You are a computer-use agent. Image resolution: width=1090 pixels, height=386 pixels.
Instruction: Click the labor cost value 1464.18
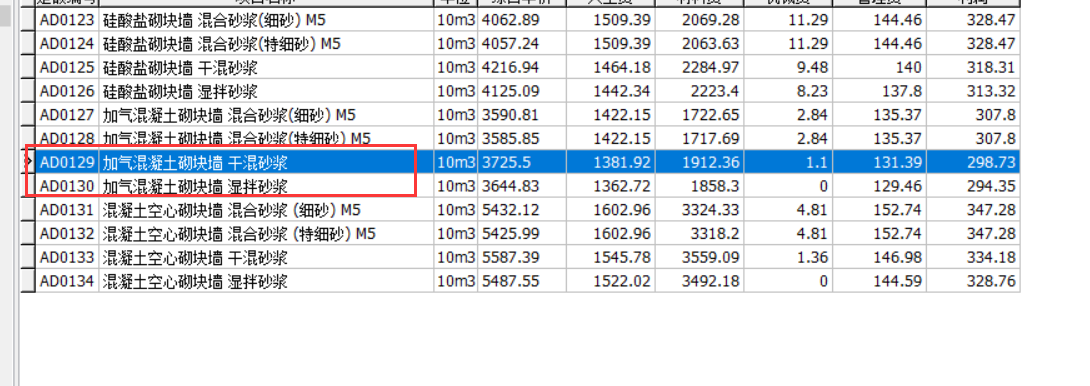tap(622, 67)
